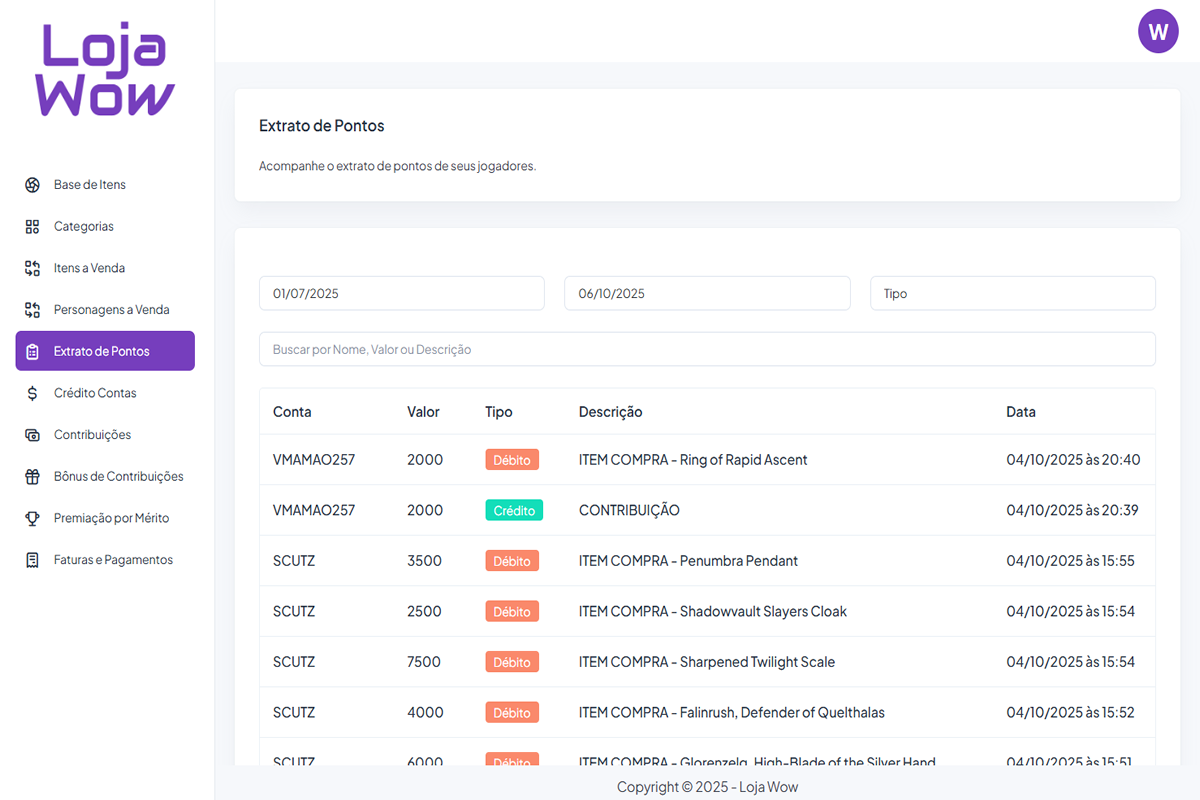Open the start date 01/07/2025 picker
Viewport: 1200px width, 800px height.
pos(401,294)
